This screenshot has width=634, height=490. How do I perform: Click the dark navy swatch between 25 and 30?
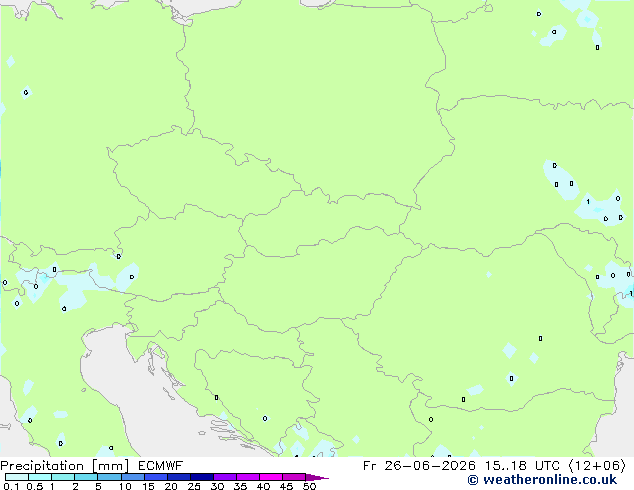(x=201, y=477)
